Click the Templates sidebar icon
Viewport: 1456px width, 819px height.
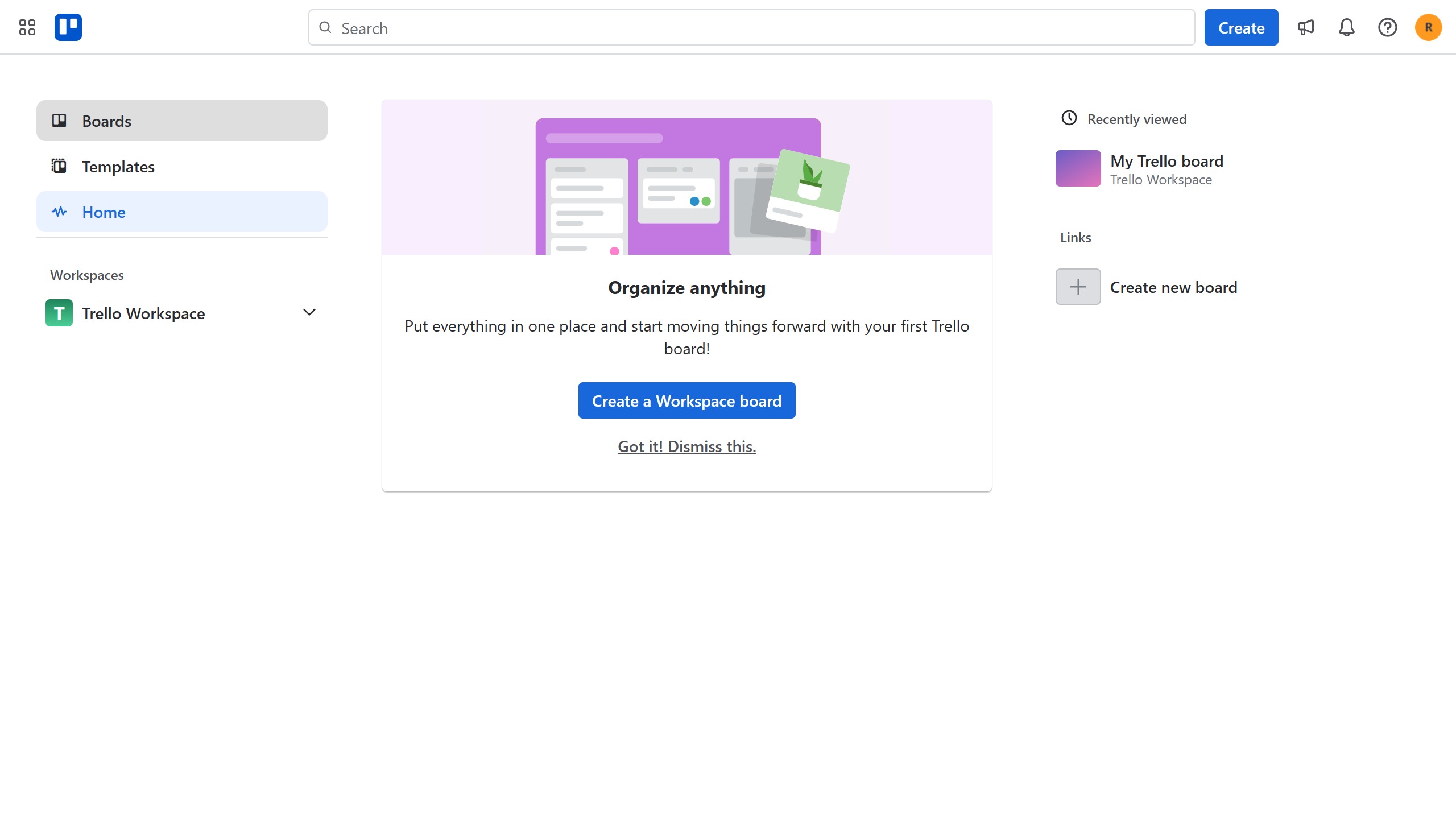click(59, 166)
